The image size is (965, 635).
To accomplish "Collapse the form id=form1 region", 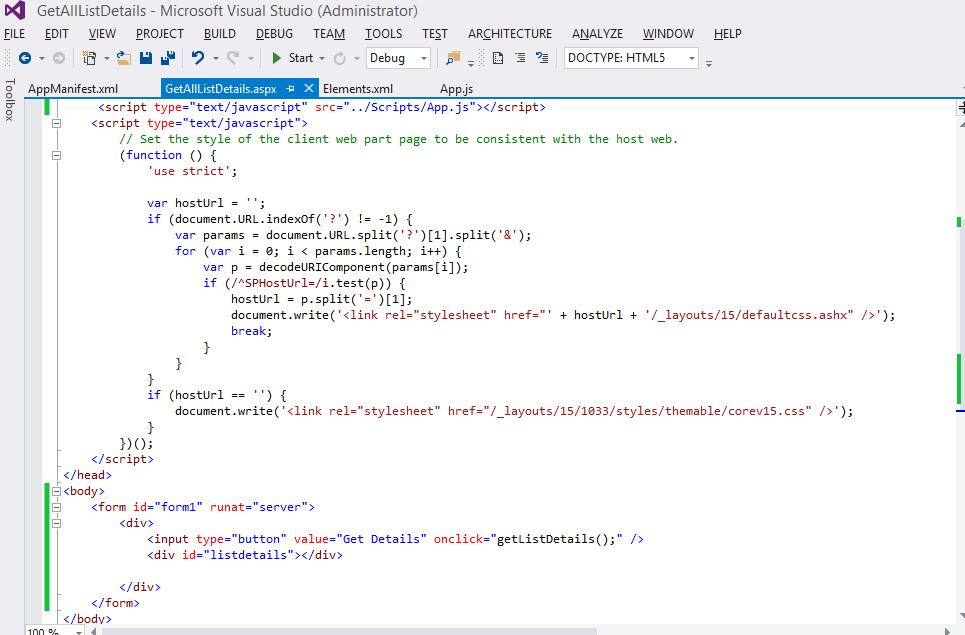I will click(57, 507).
